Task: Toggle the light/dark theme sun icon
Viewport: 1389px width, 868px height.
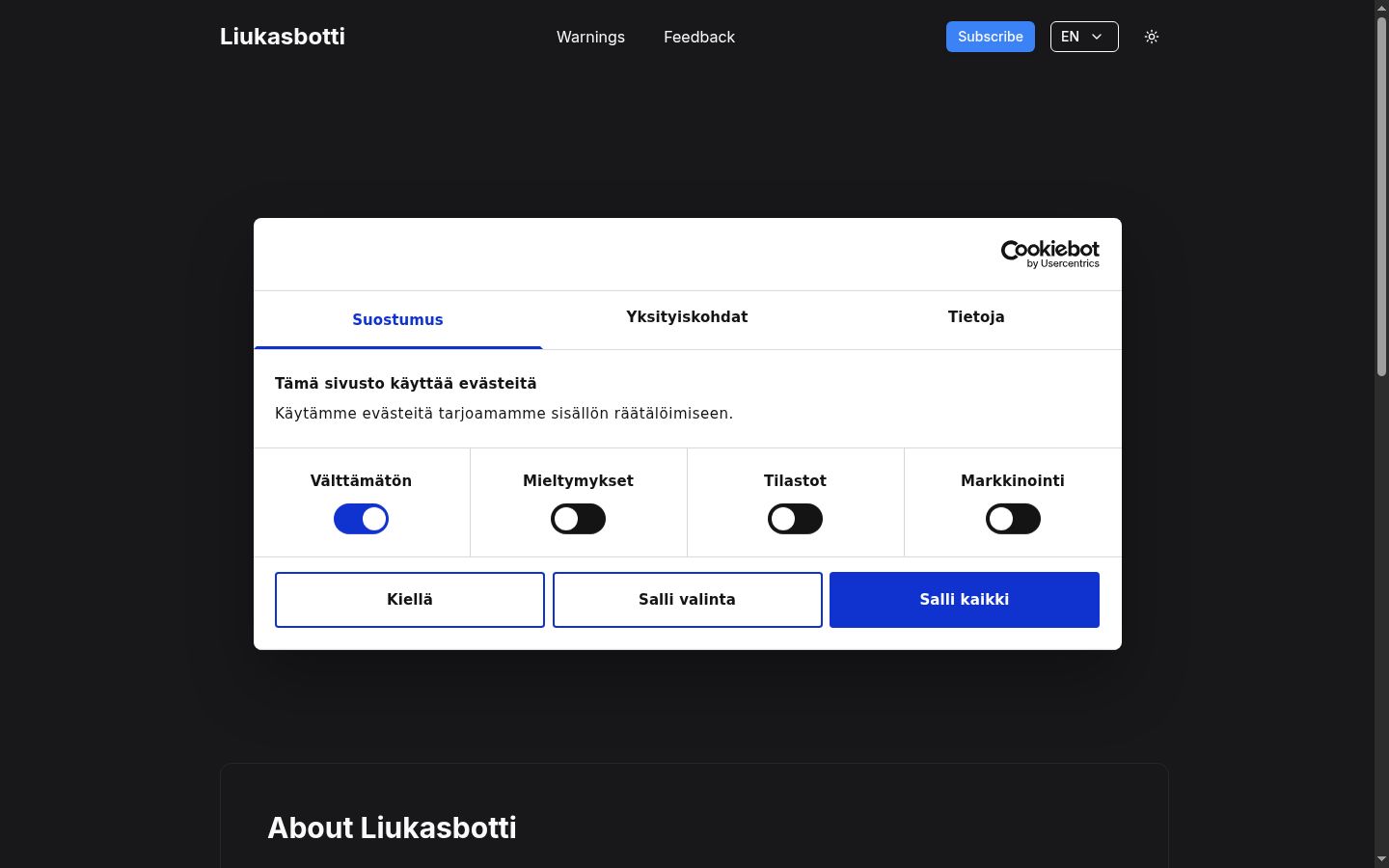Action: [x=1152, y=37]
